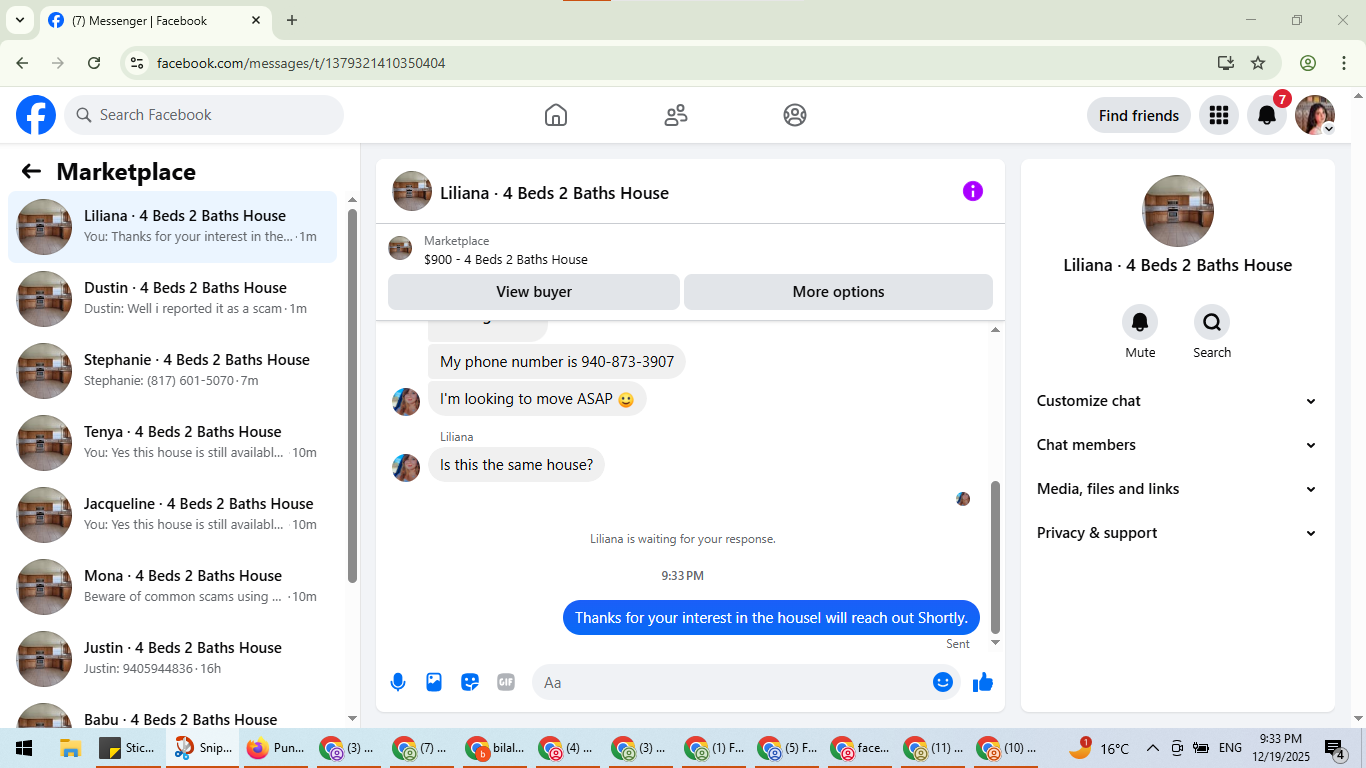Open Stephanie's 4 Beds 2 Baths House chat
1366x768 pixels.
point(173,371)
